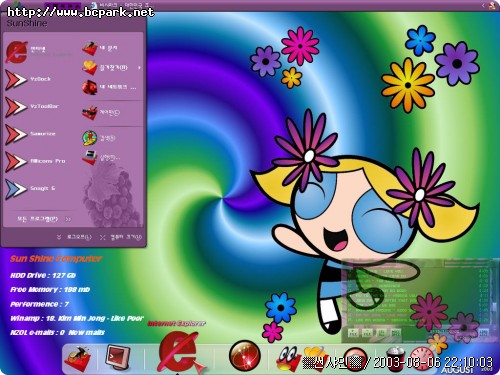This screenshot has height=375, width=500.
Task: Click the Winamp playlist MISC button
Action: pyautogui.click(x=395, y=333)
